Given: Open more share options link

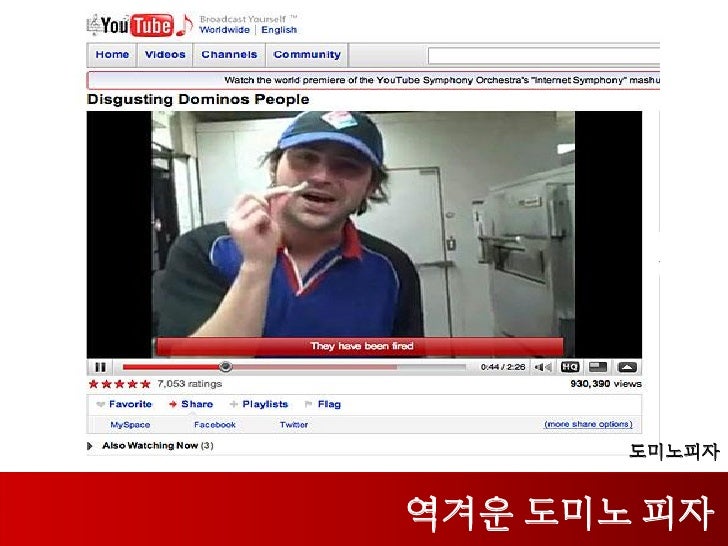Looking at the screenshot, I should [x=588, y=424].
